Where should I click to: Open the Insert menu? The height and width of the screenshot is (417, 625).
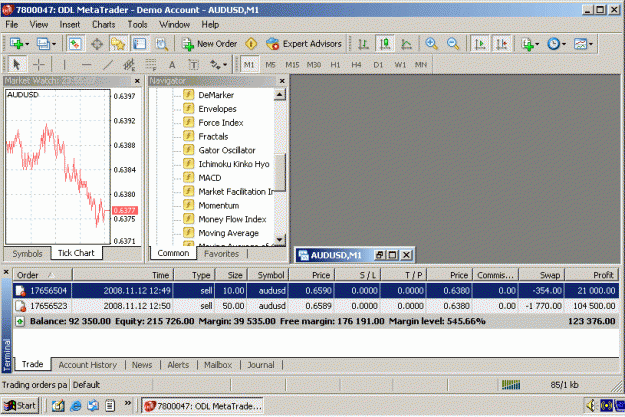pos(70,25)
